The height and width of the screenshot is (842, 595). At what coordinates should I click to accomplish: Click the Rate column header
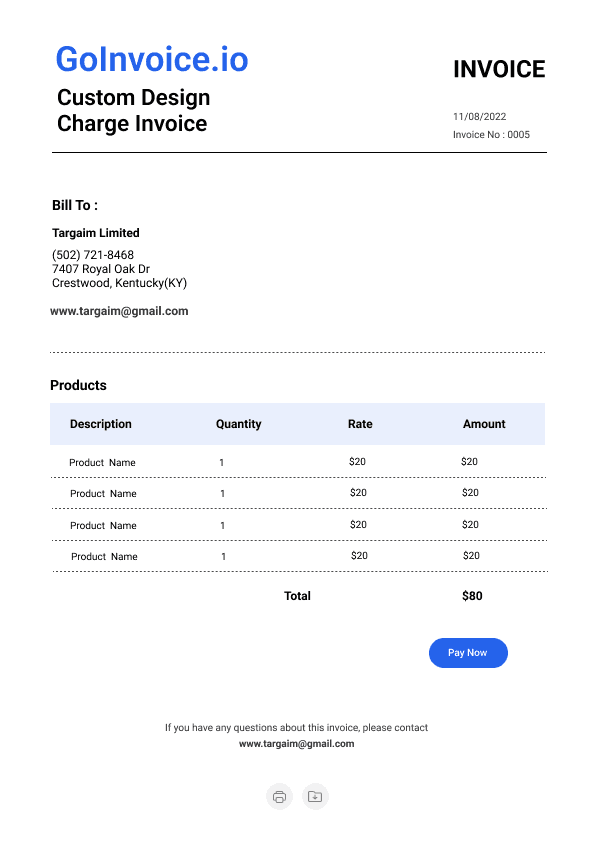click(x=360, y=424)
